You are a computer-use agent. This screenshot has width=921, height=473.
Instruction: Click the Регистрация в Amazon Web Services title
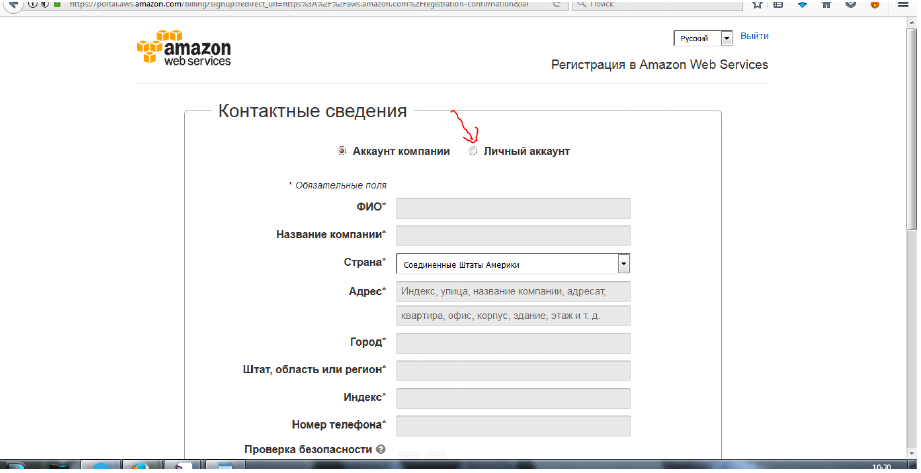pyautogui.click(x=660, y=65)
